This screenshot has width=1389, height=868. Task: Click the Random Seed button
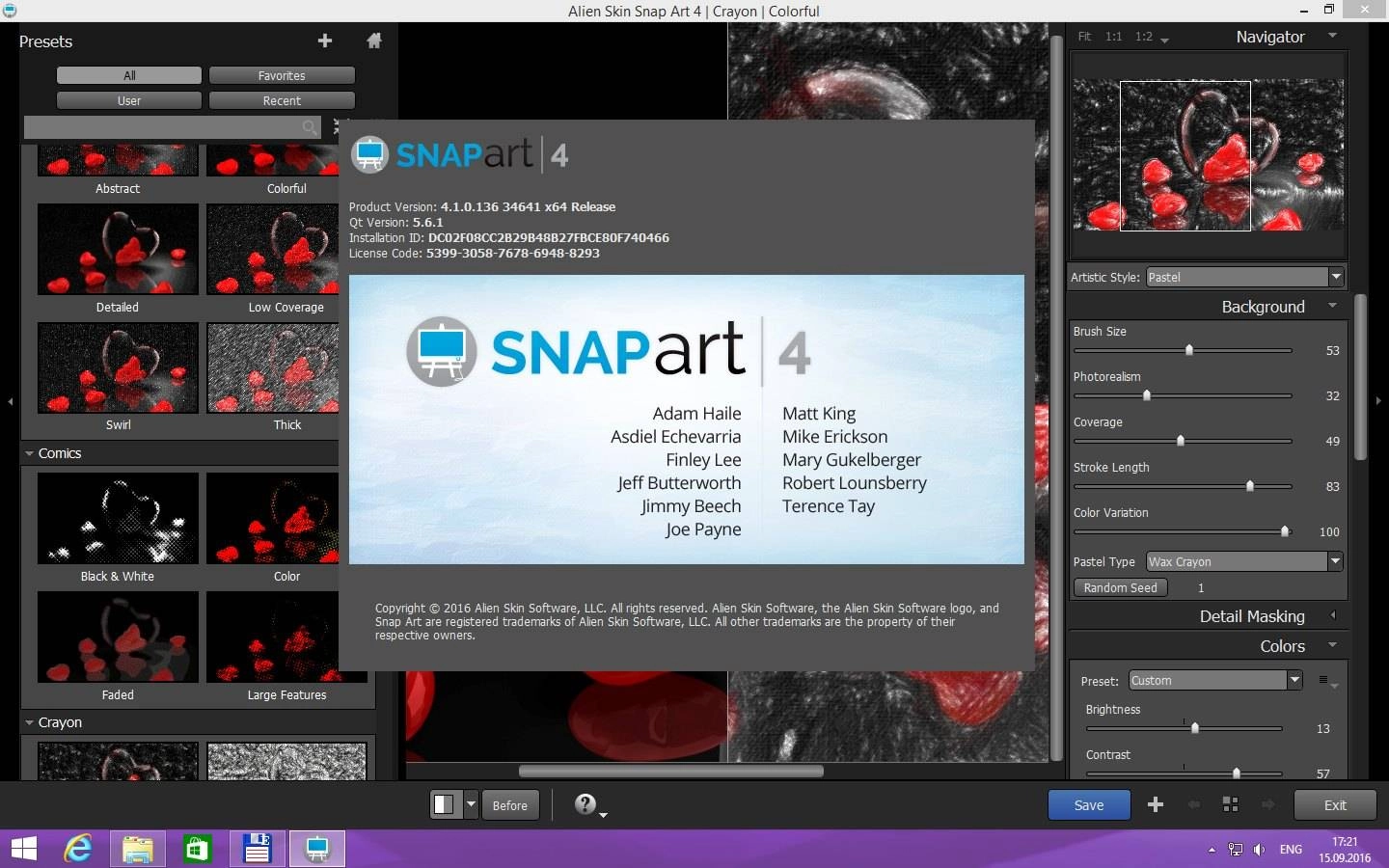click(1120, 587)
